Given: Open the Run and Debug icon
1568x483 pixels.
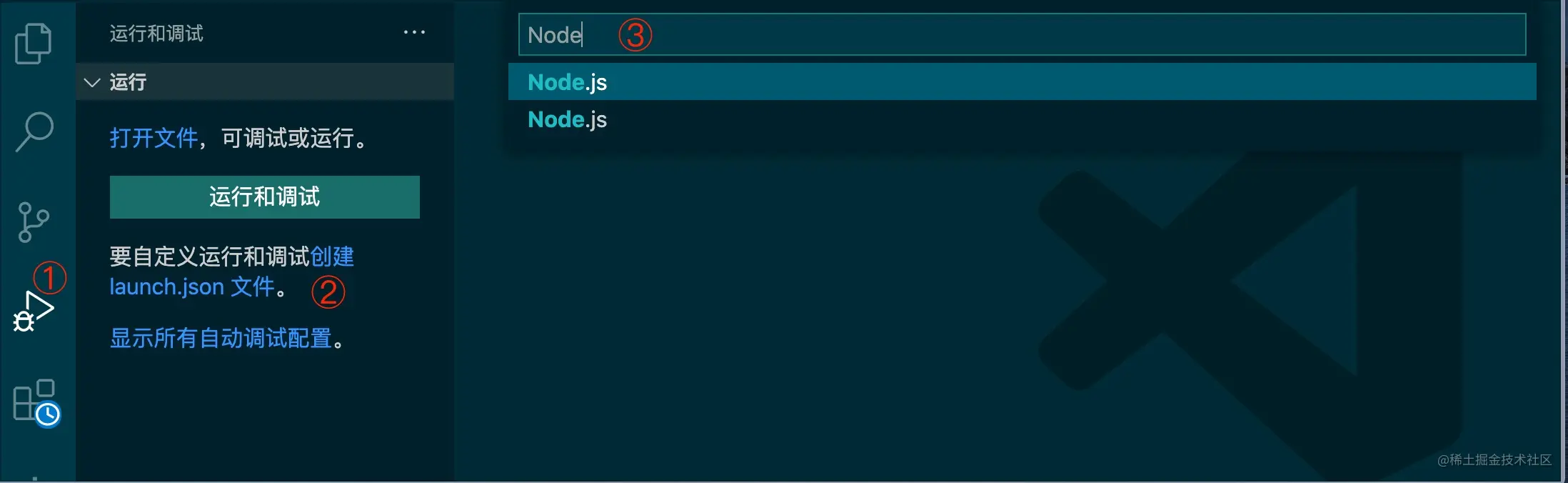Looking at the screenshot, I should click(x=34, y=312).
